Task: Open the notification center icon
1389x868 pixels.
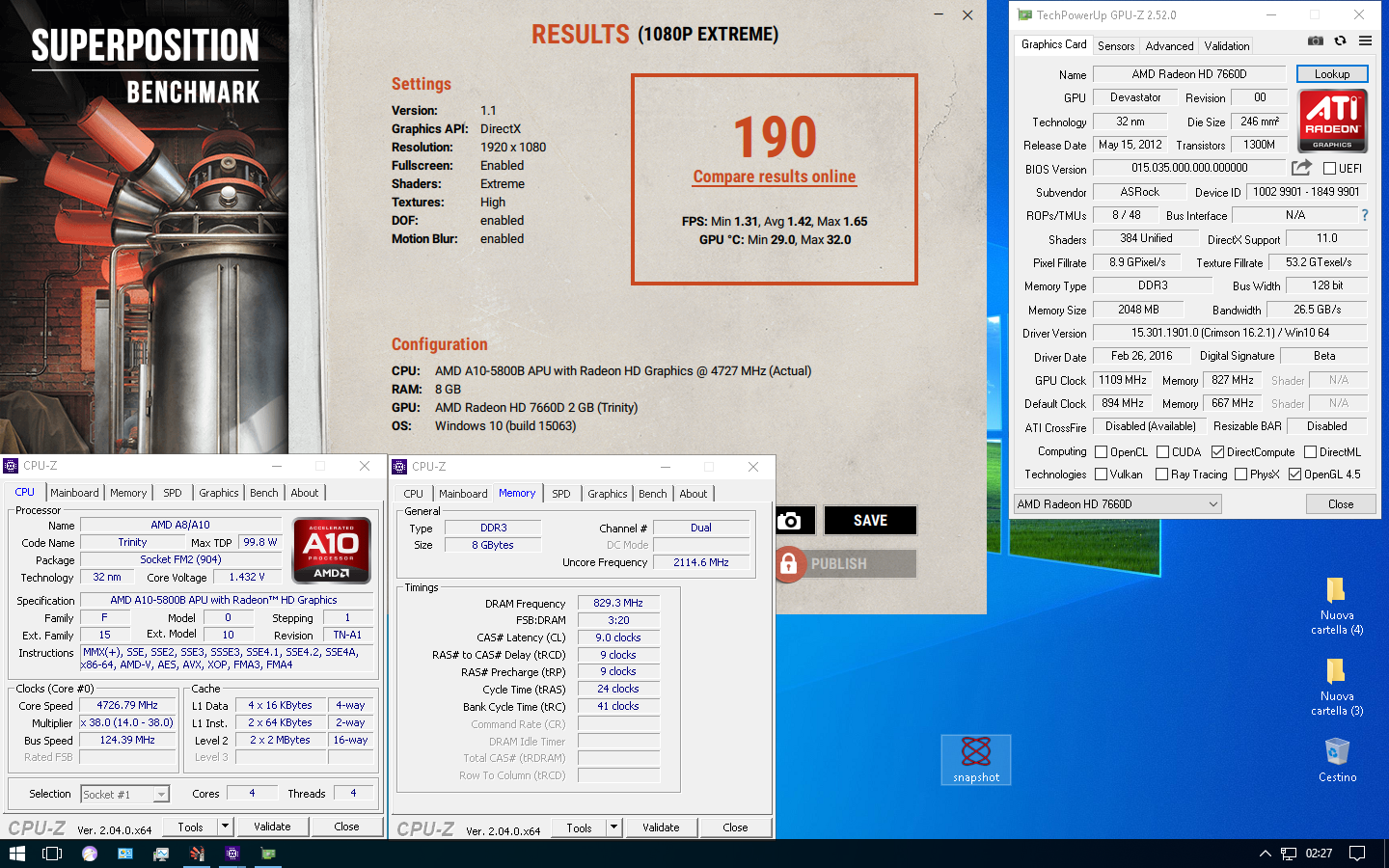Action: point(1357,854)
